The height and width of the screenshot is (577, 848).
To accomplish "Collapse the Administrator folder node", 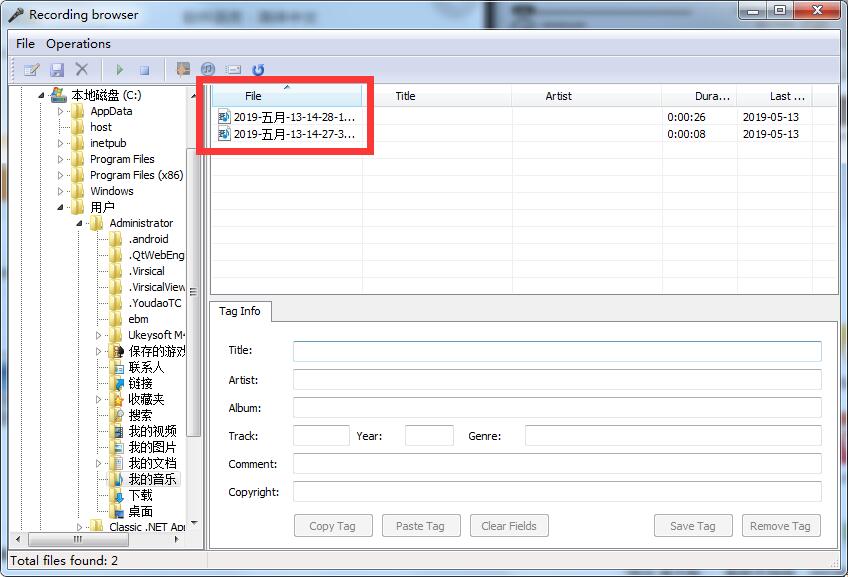I will pyautogui.click(x=80, y=223).
